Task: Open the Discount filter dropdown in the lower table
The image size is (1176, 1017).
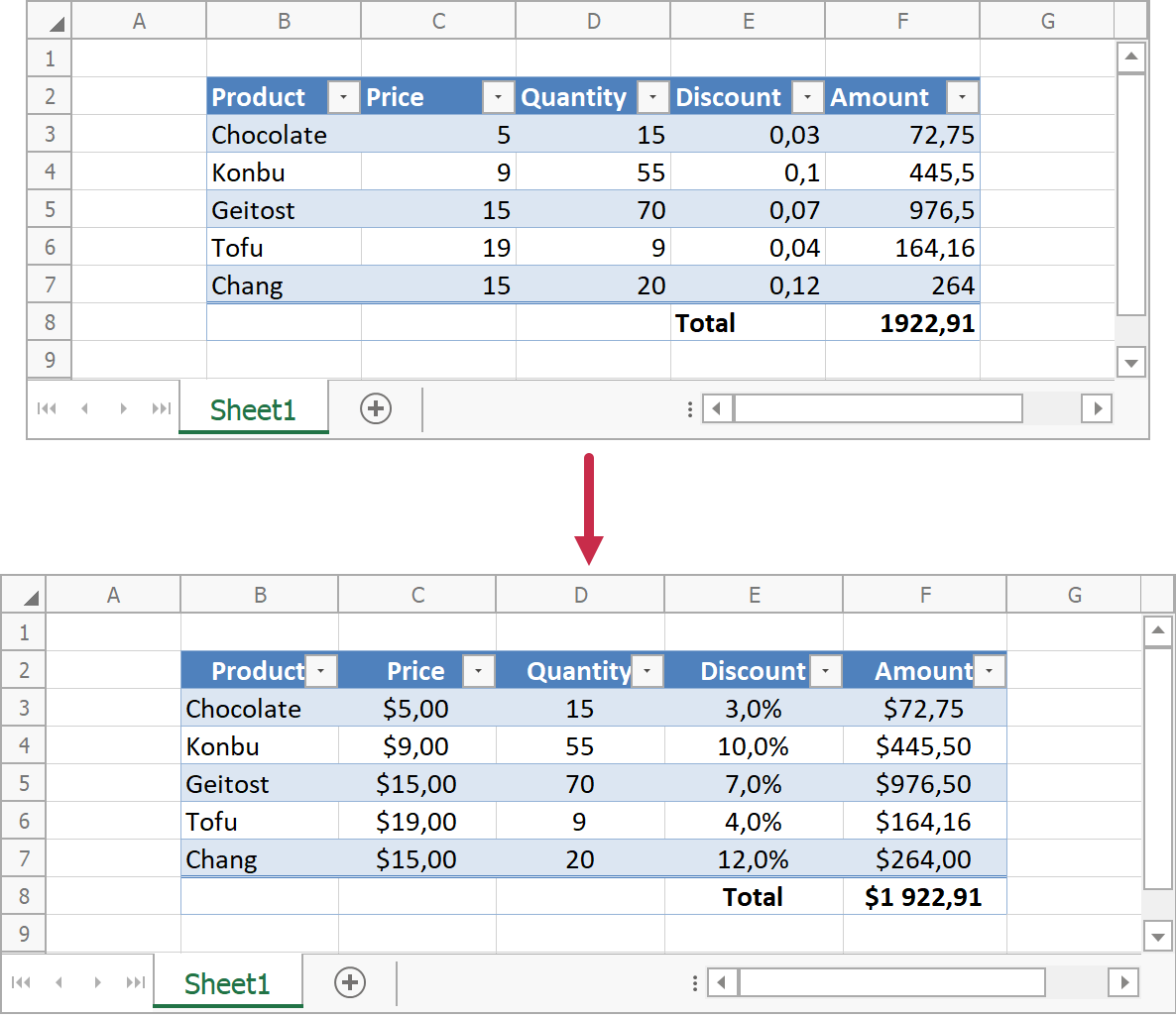Action: [825, 671]
